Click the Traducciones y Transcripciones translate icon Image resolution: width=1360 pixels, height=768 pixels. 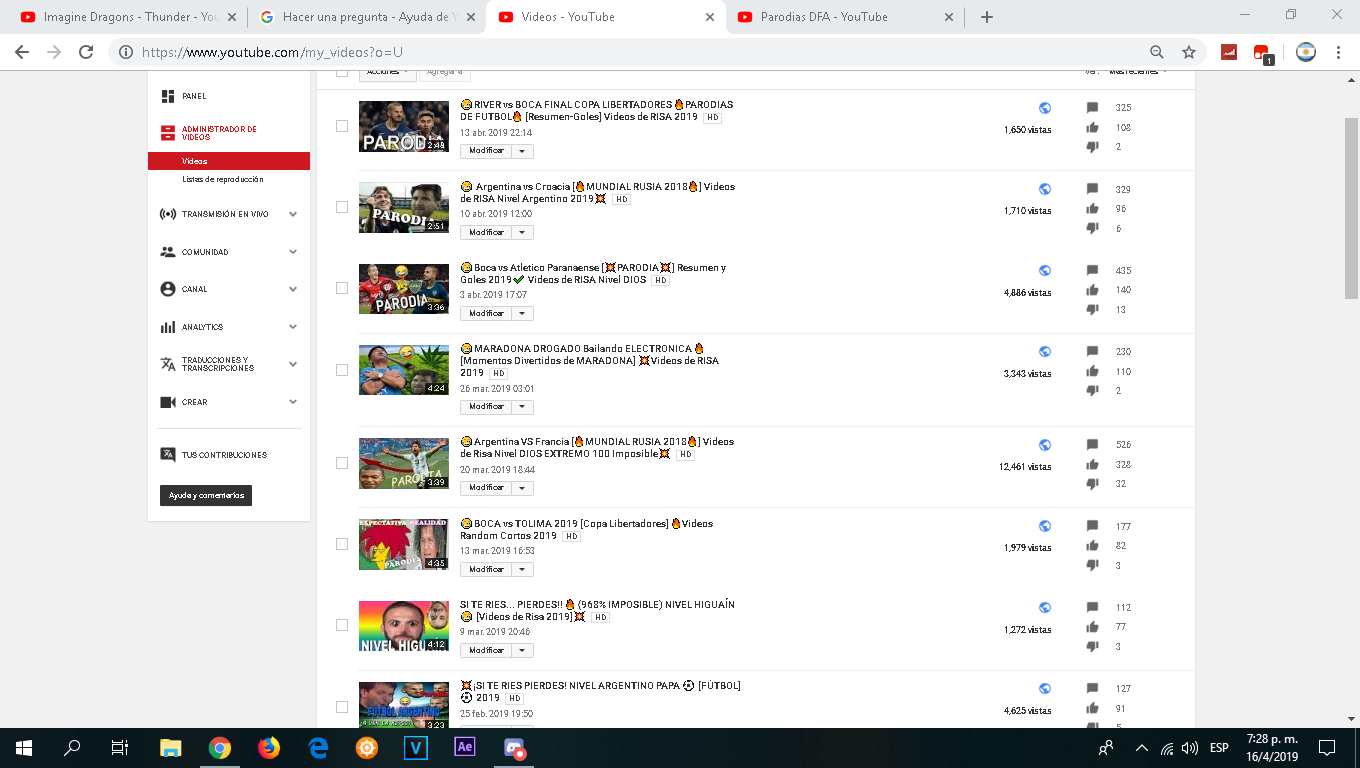pyautogui.click(x=168, y=364)
